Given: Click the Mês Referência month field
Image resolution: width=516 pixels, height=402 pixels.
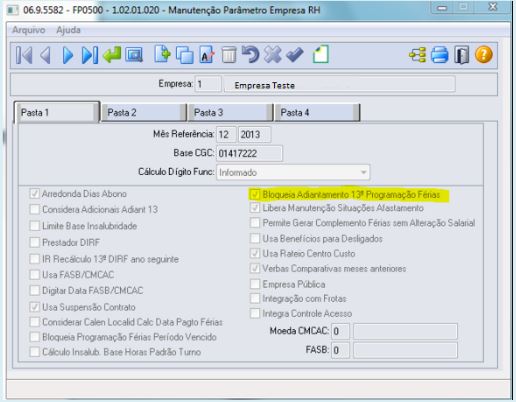Looking at the screenshot, I should click(x=226, y=135).
